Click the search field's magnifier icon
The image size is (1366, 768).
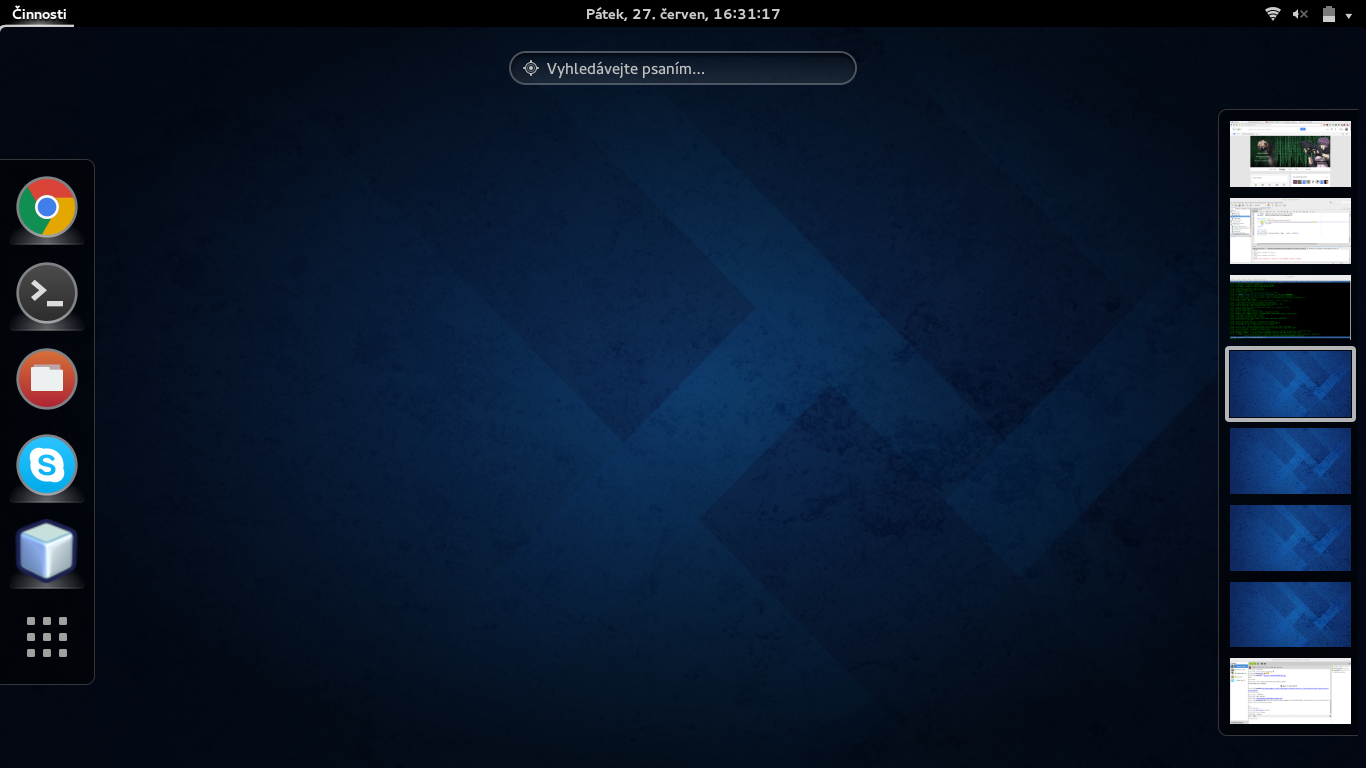pyautogui.click(x=531, y=68)
